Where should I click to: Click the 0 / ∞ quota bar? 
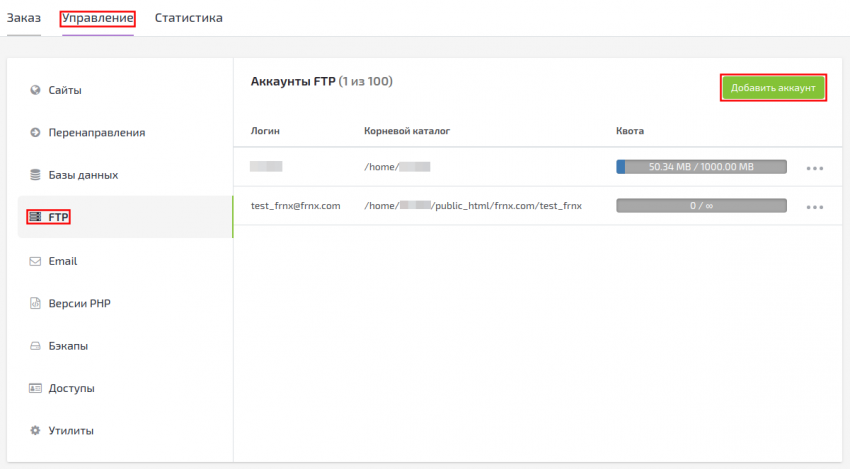(701, 206)
